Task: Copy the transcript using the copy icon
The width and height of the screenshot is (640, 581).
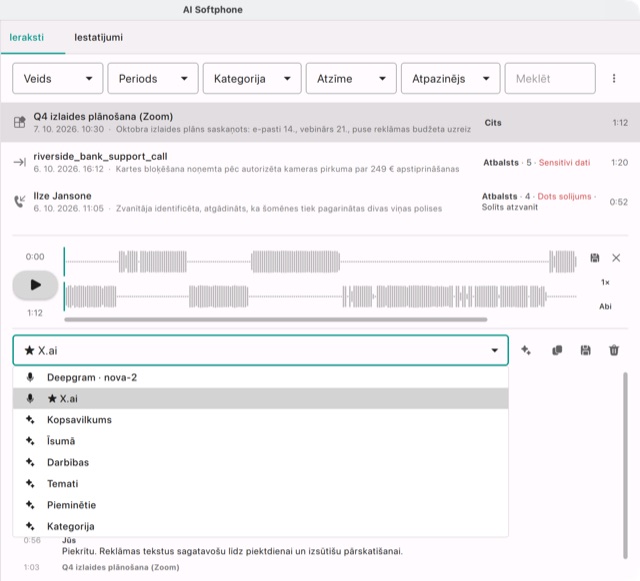Action: [x=557, y=350]
